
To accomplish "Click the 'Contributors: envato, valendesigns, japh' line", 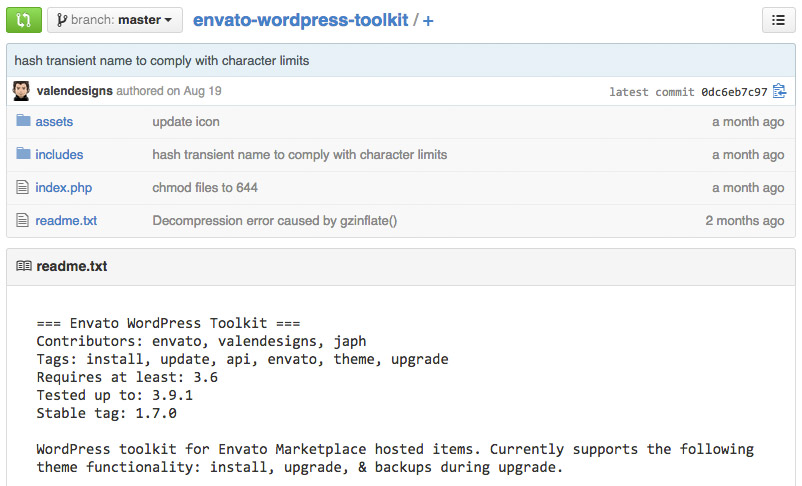I will (201, 341).
